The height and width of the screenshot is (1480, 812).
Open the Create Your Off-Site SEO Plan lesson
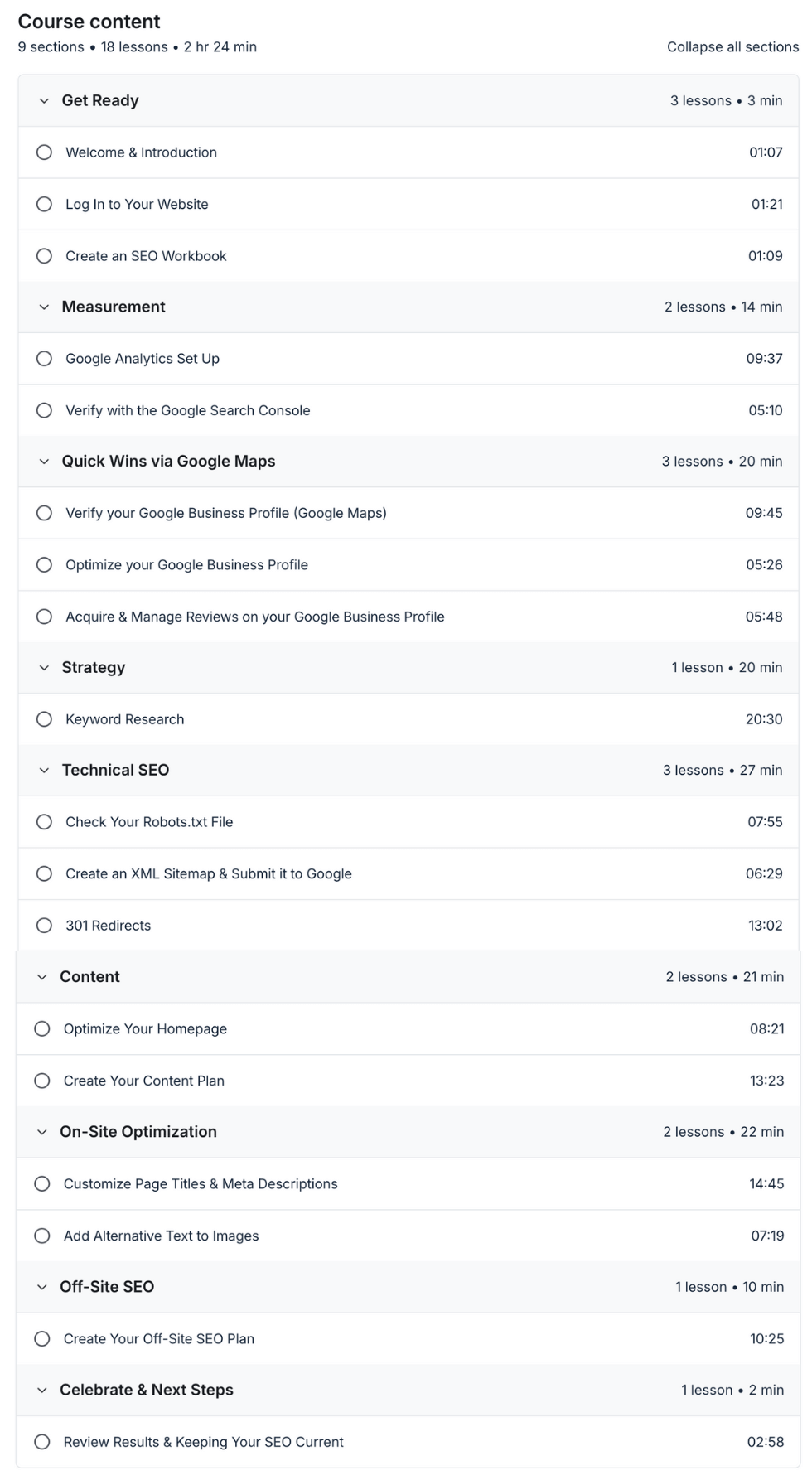(157, 1338)
